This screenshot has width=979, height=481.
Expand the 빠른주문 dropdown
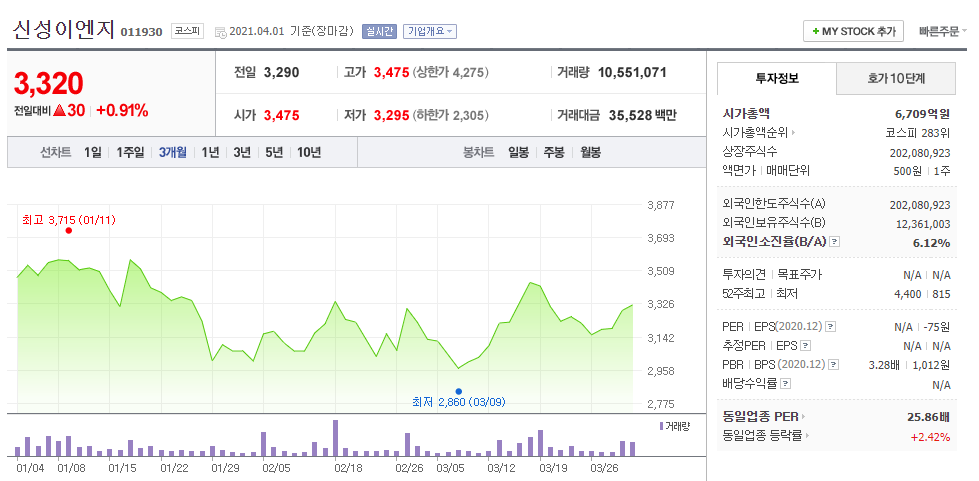point(943,31)
